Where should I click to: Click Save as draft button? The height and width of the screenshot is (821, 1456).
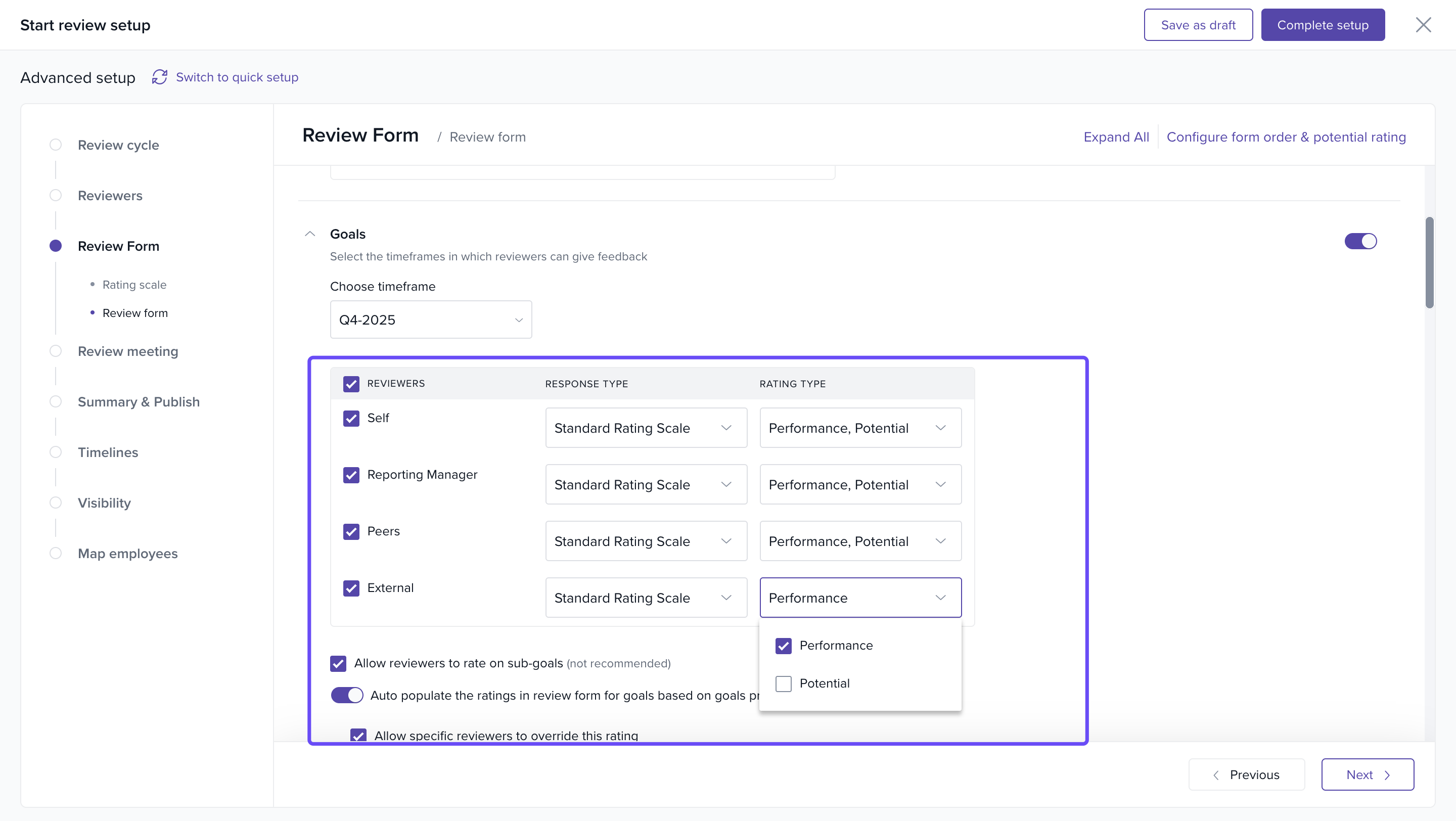click(x=1198, y=25)
